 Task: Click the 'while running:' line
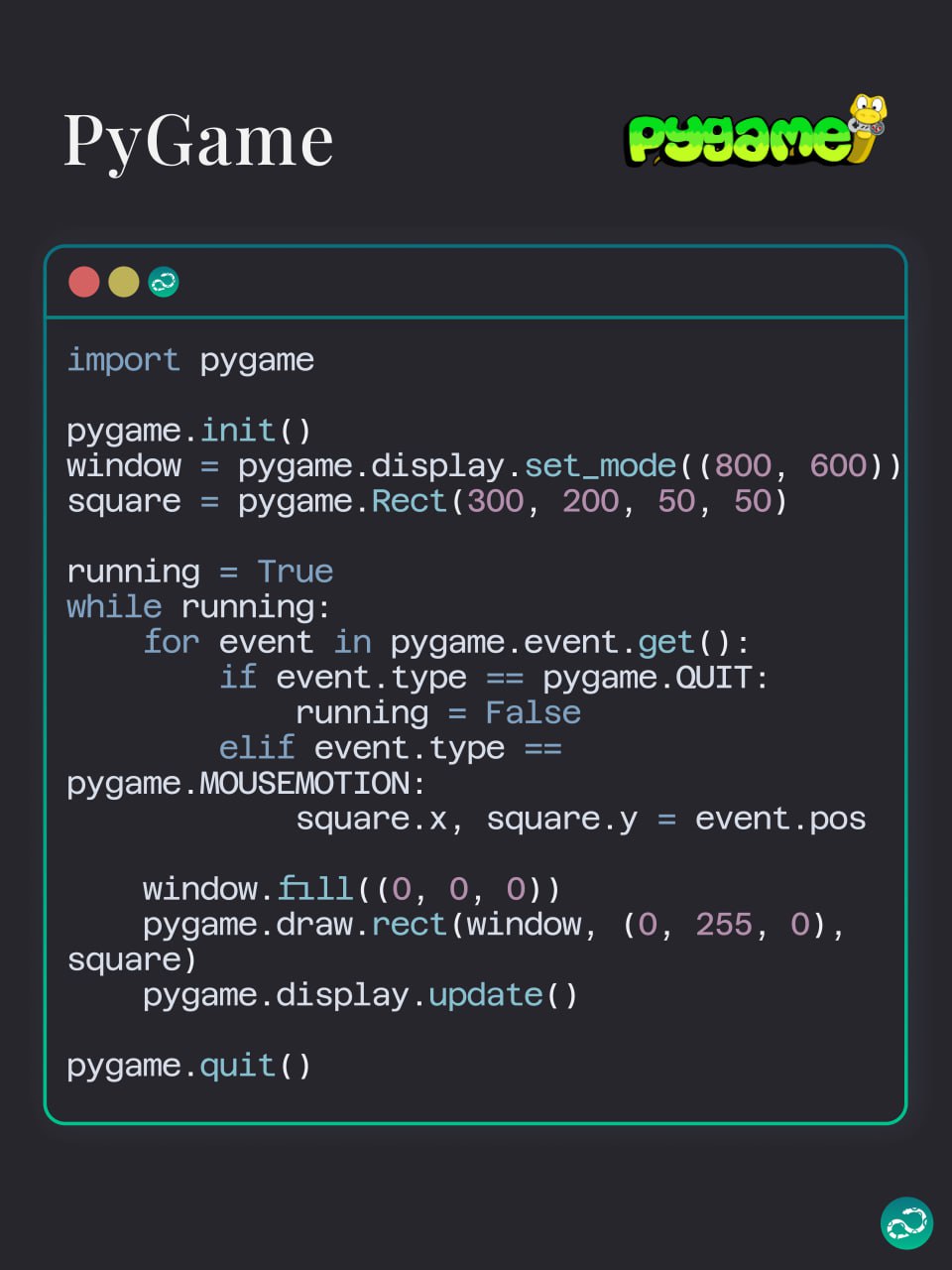(x=198, y=607)
